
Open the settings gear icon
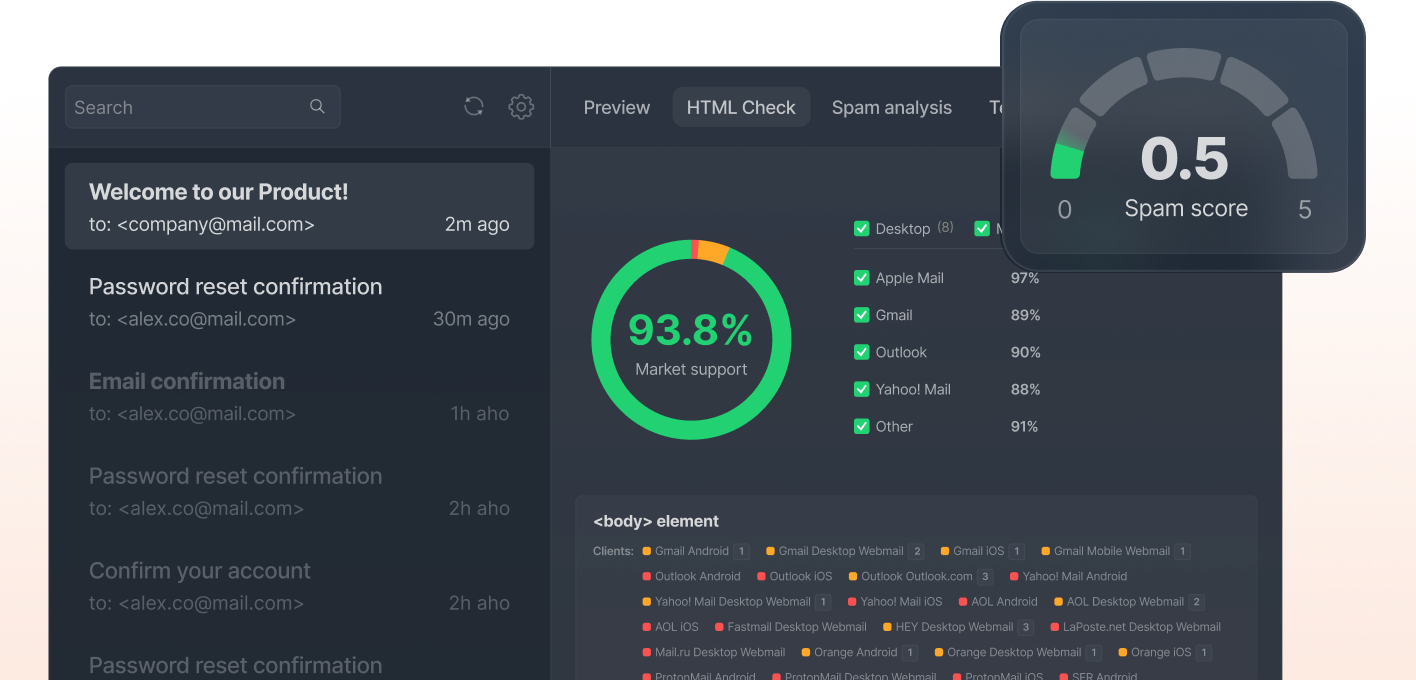[x=521, y=107]
